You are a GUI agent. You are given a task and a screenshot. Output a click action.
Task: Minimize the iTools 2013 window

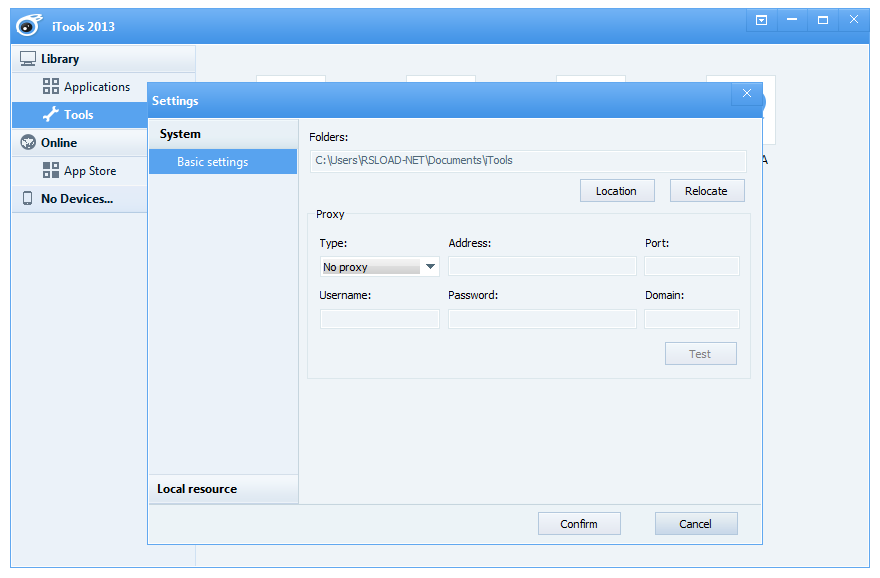(792, 20)
